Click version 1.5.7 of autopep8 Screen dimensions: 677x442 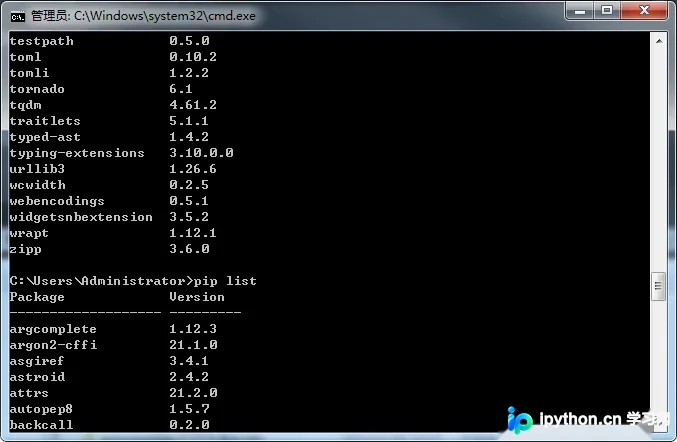(189, 409)
